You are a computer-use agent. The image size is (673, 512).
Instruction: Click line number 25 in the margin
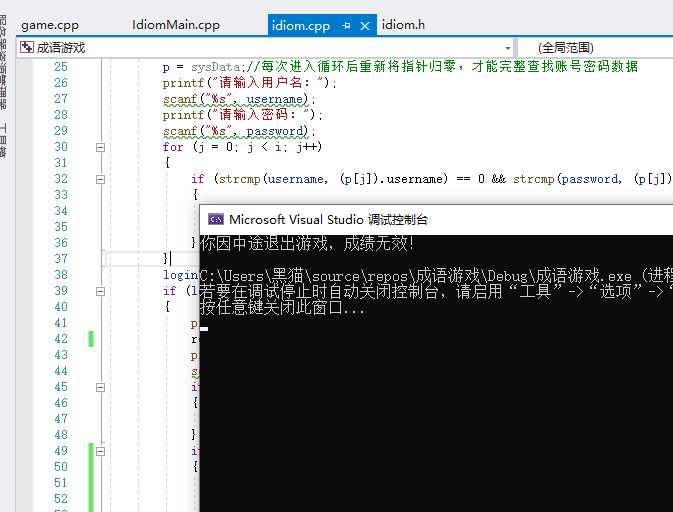click(x=61, y=67)
